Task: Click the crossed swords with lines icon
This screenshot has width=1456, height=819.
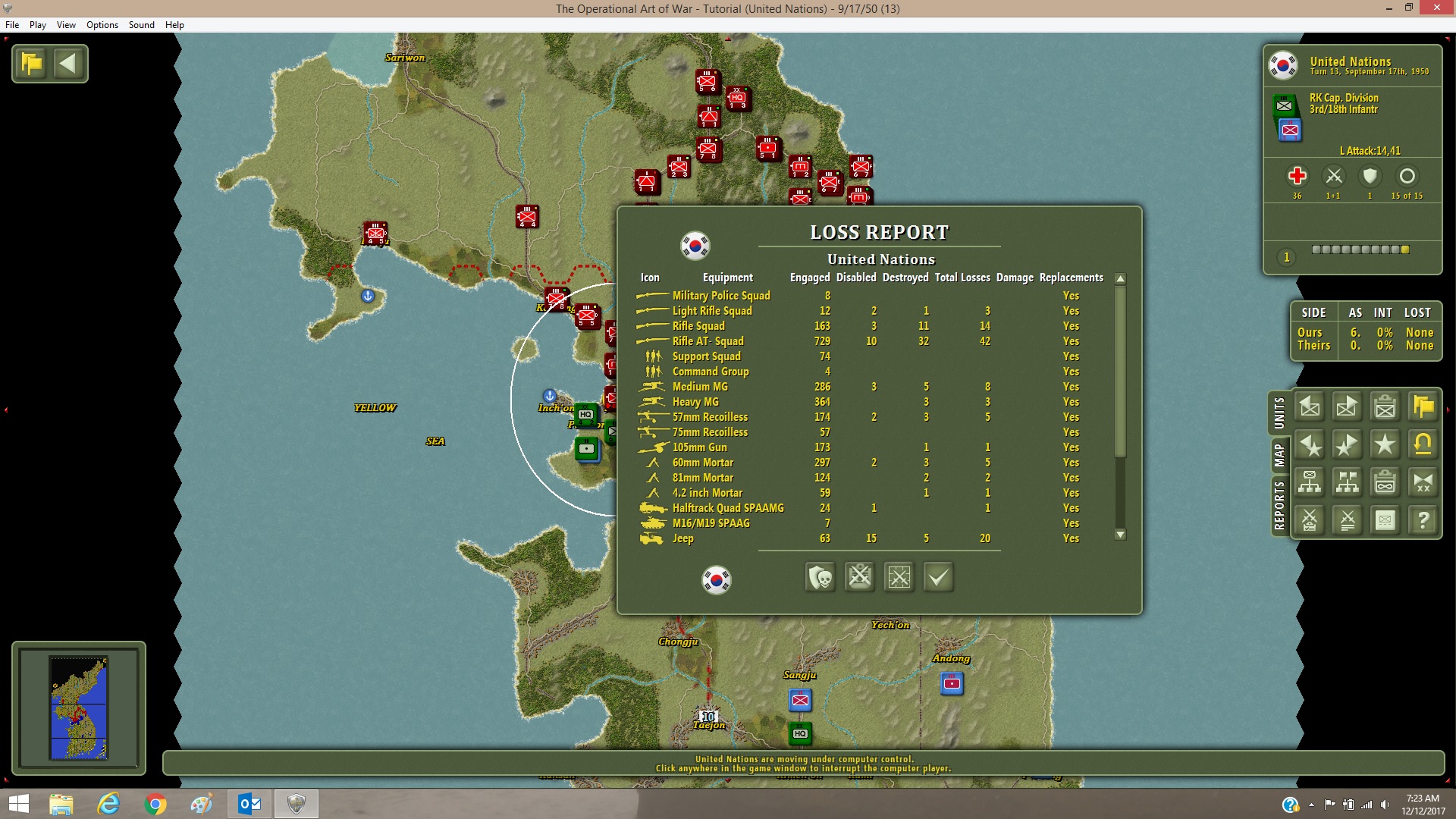Action: tap(1348, 520)
